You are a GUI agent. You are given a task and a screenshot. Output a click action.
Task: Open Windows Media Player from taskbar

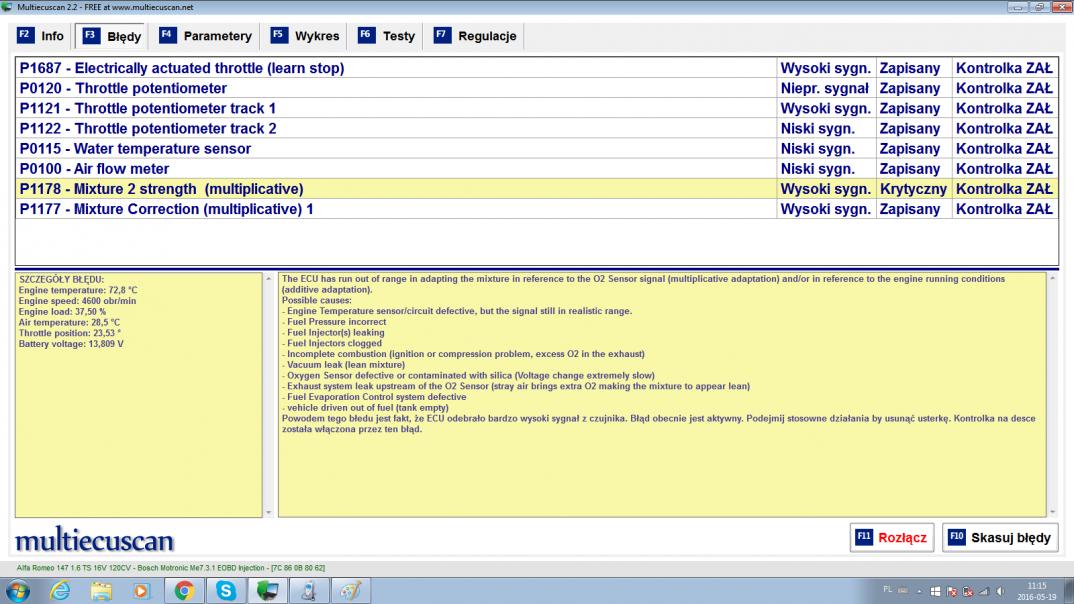click(x=142, y=590)
